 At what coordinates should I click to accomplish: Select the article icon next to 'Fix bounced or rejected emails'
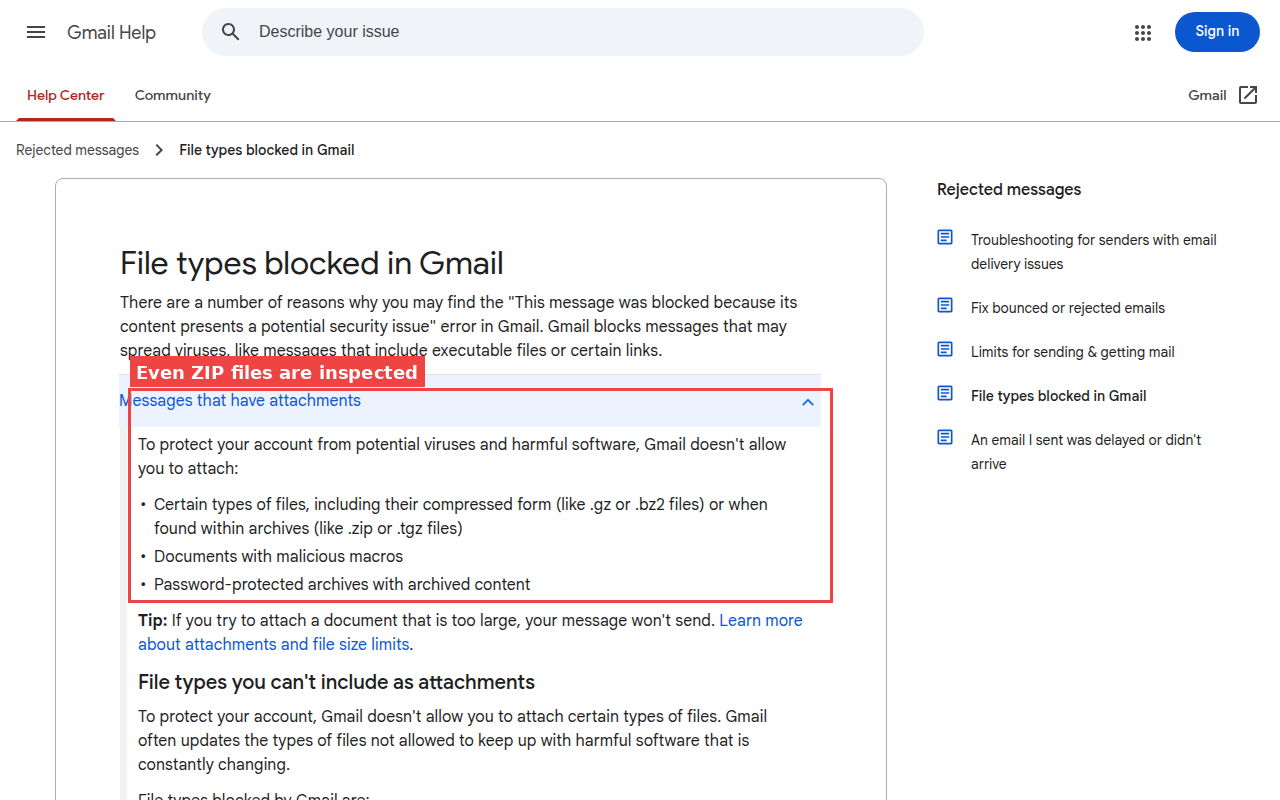pos(945,305)
